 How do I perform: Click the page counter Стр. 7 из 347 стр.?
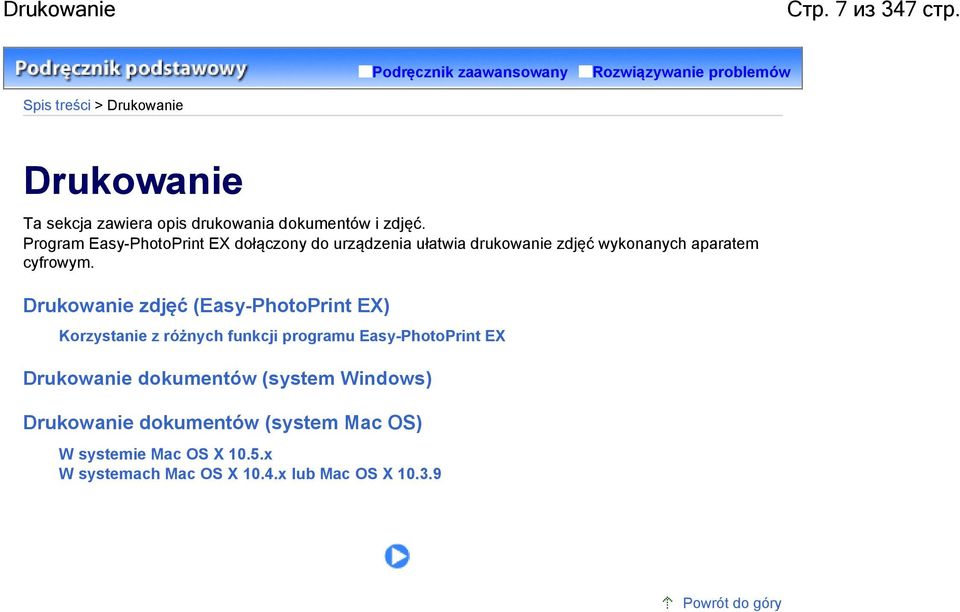tap(873, 10)
